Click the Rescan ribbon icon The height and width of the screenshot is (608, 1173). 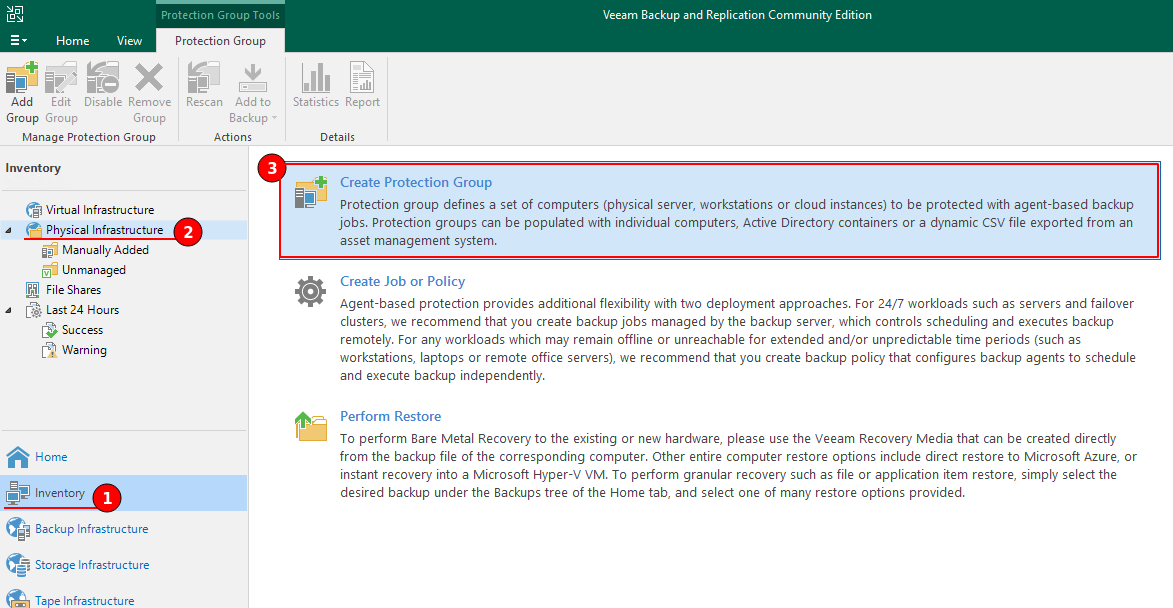pos(203,78)
